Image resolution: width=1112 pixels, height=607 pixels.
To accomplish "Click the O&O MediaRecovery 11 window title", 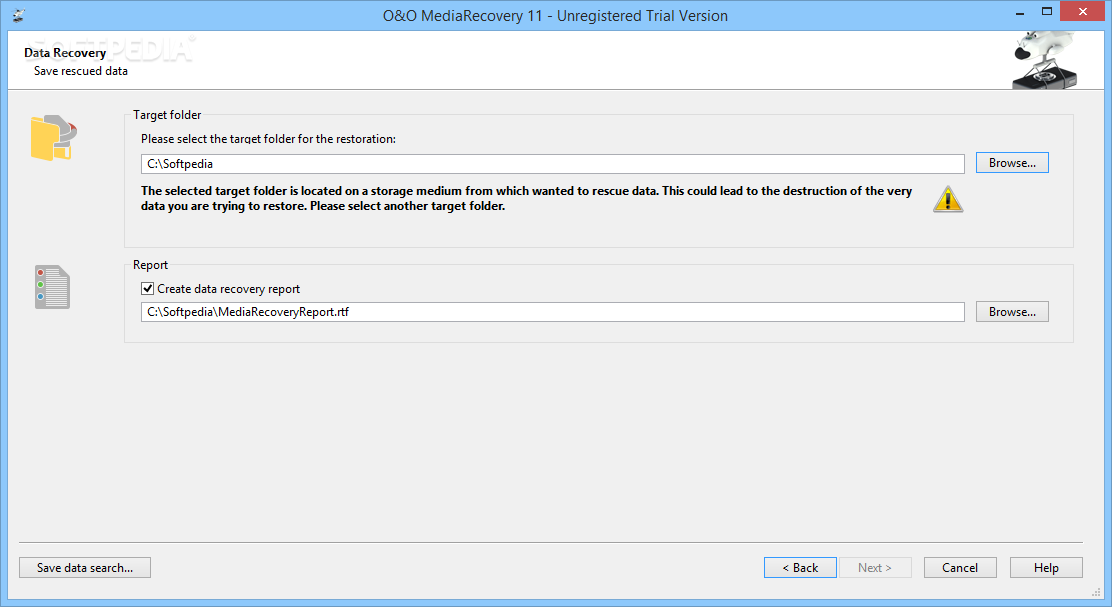I will pyautogui.click(x=555, y=16).
